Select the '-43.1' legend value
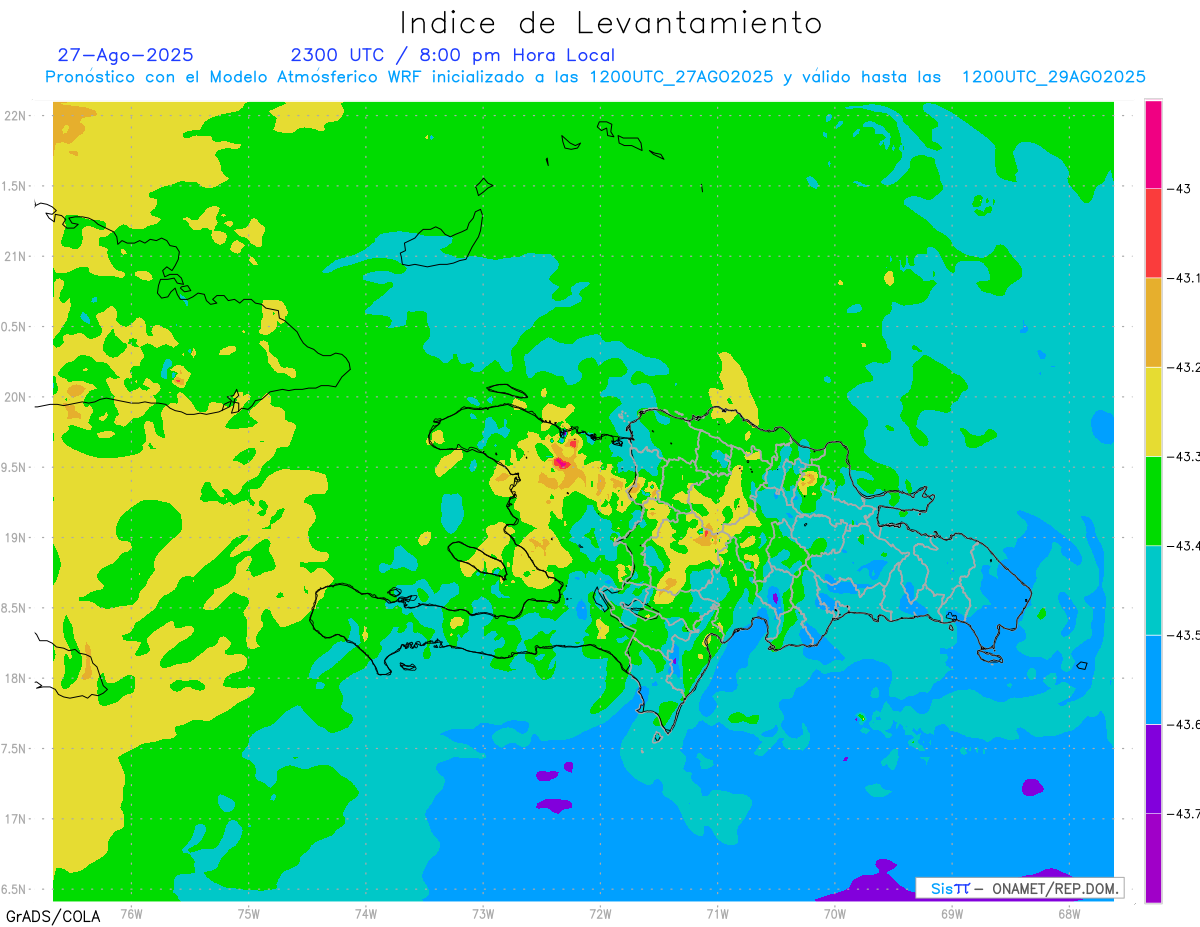This screenshot has height=927, width=1200. (1184, 278)
